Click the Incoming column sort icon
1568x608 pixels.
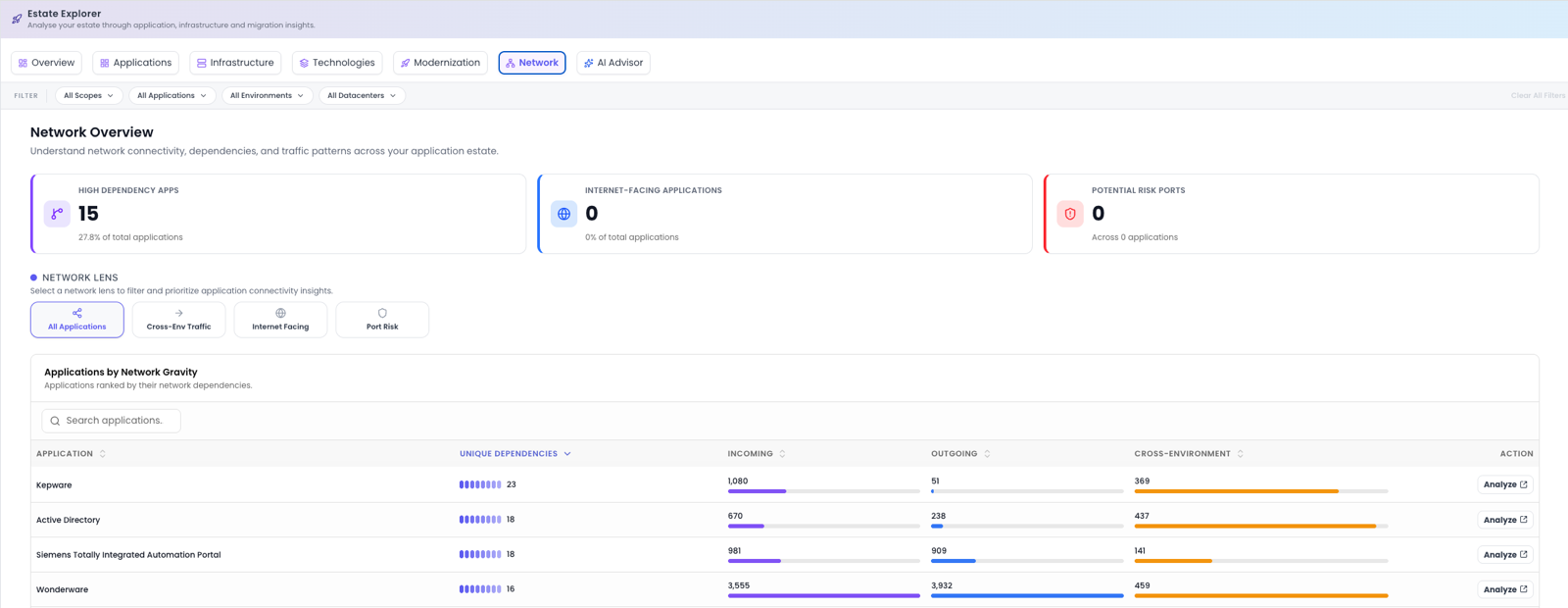[x=782, y=454]
